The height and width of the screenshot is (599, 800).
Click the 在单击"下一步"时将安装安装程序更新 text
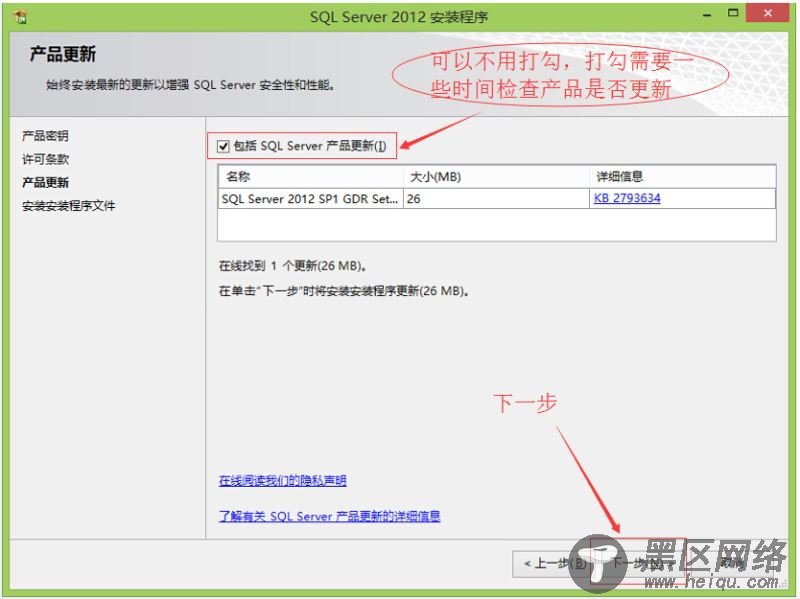pos(344,291)
